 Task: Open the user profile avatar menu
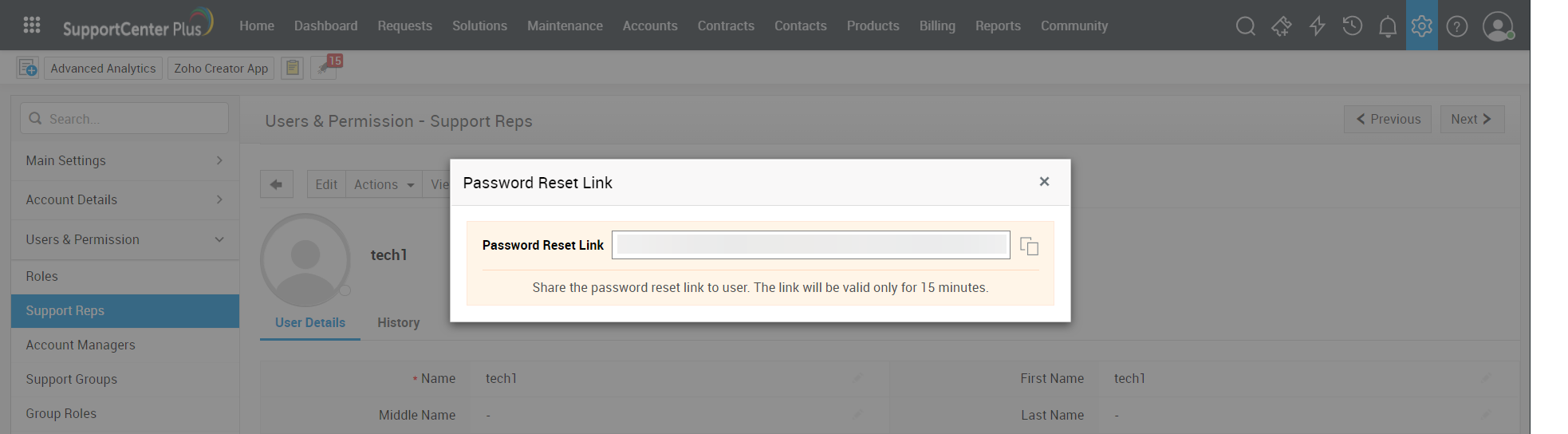point(1498,26)
